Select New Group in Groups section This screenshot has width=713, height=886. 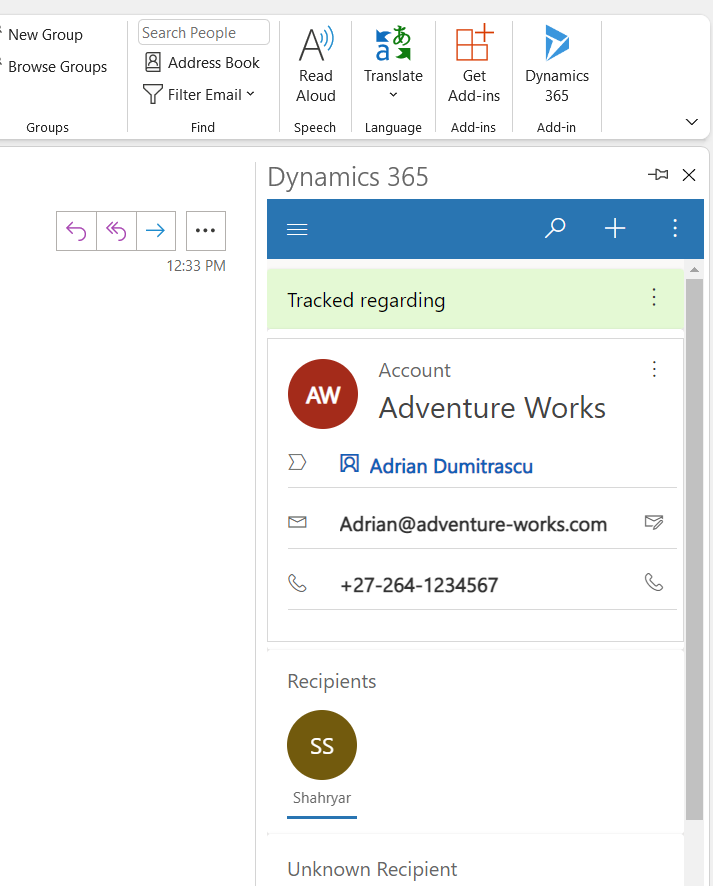pos(44,35)
